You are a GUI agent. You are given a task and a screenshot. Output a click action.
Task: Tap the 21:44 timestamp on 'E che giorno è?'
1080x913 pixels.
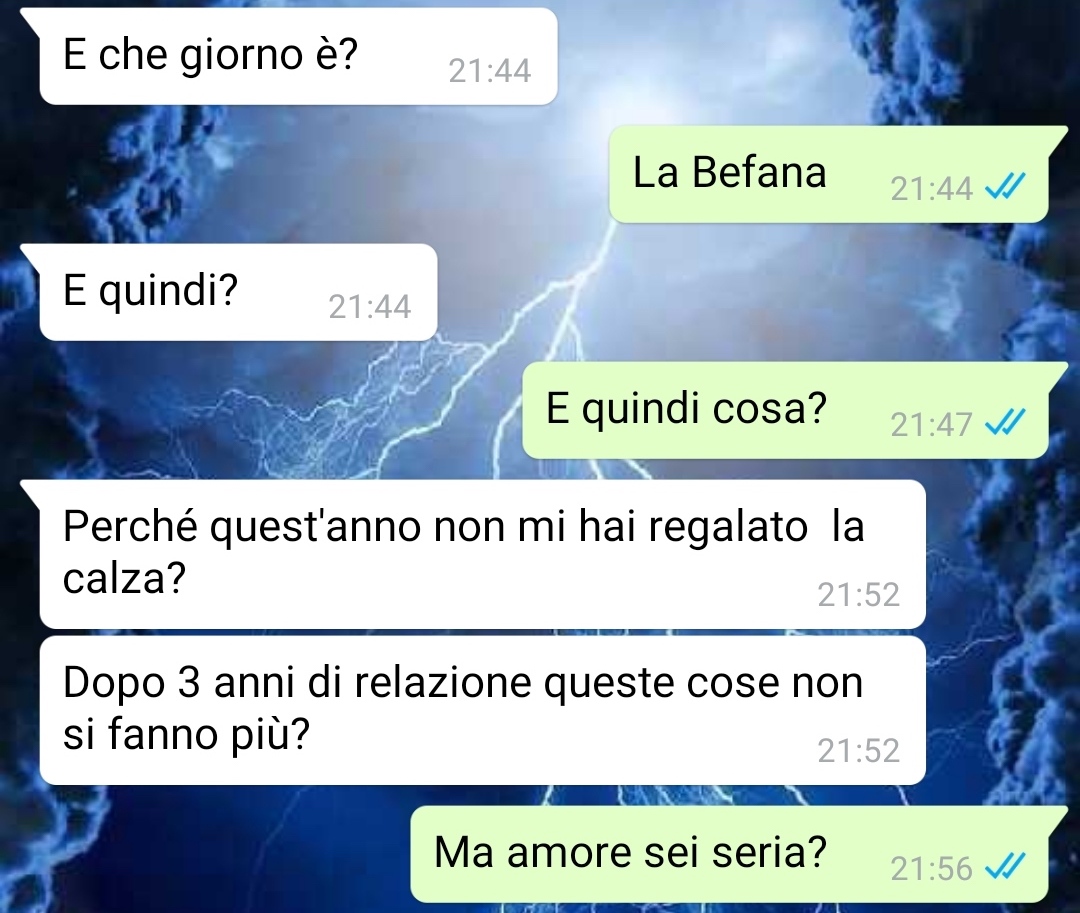click(x=490, y=71)
